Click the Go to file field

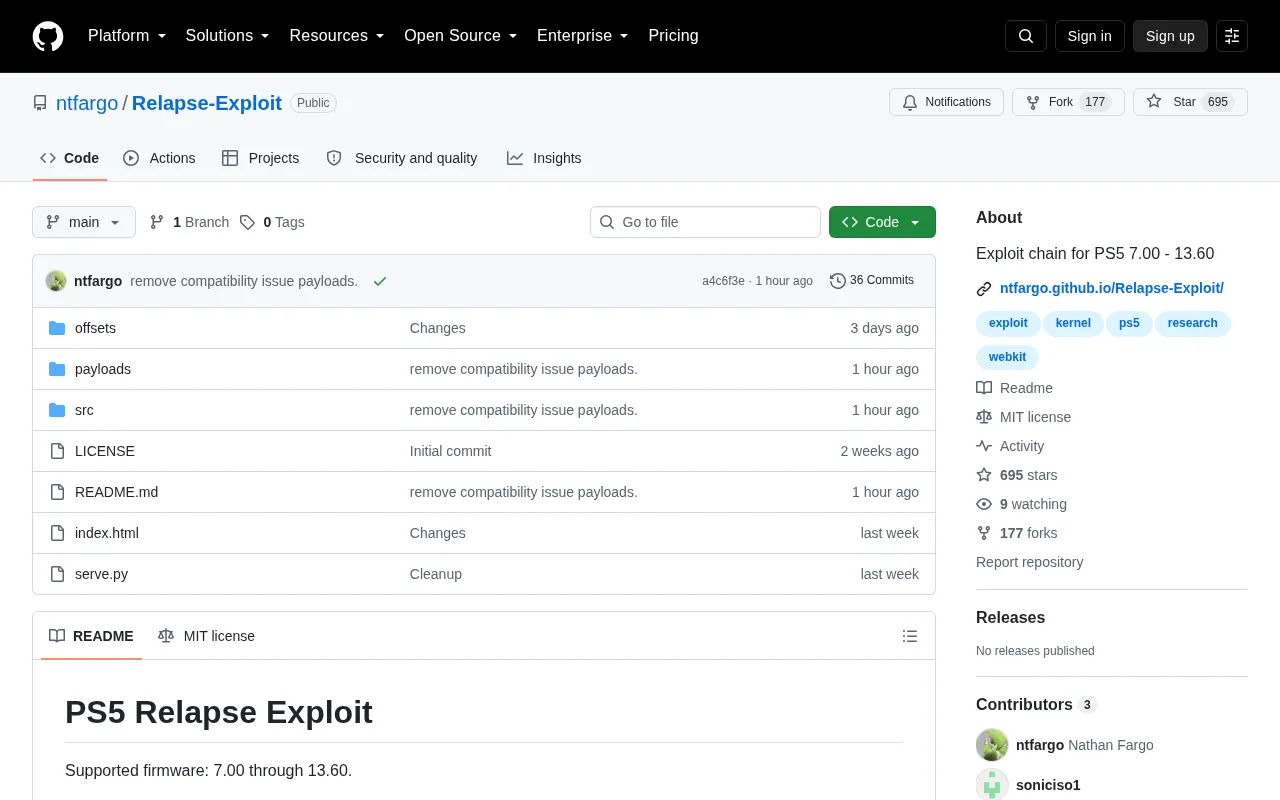[705, 222]
